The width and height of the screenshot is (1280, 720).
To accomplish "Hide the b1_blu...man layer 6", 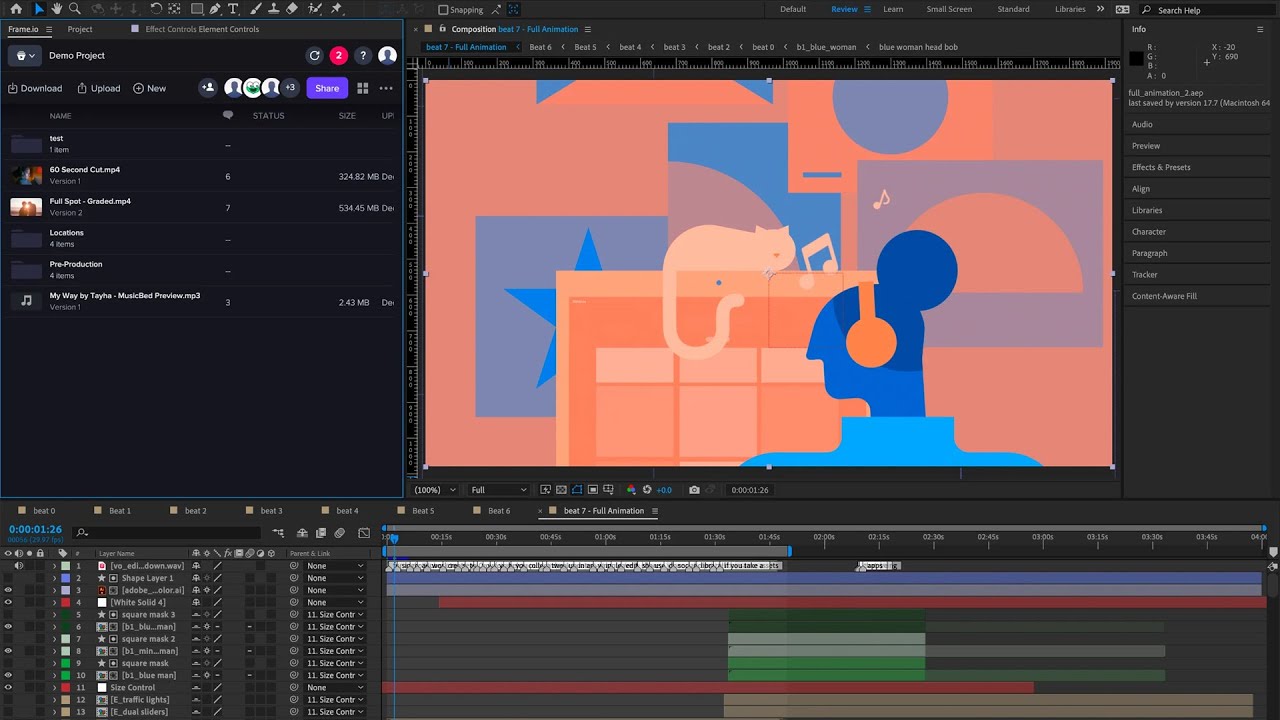I will [8, 627].
